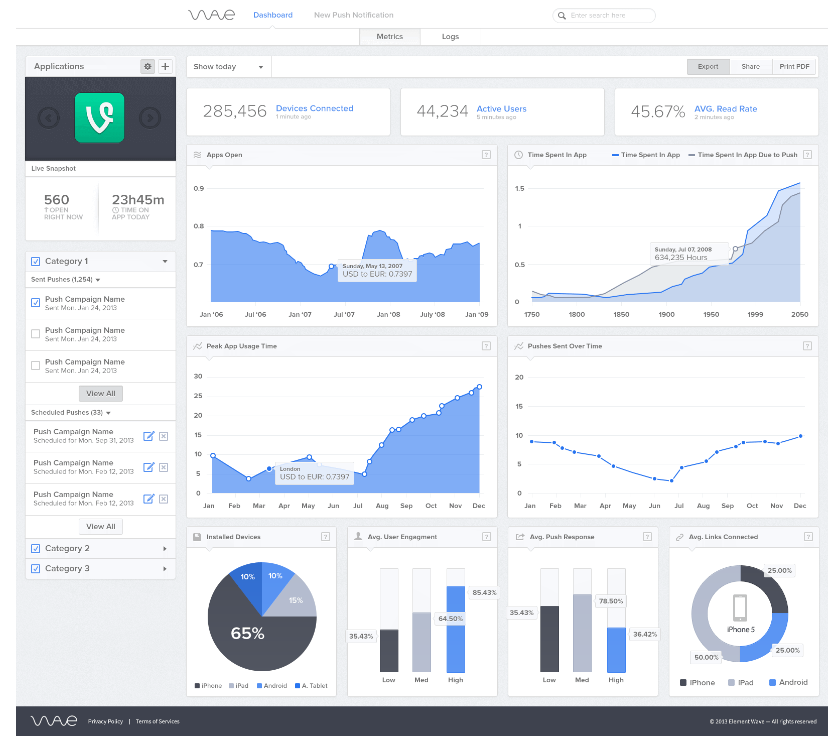The image size is (837, 738).
Task: Open help icon on Installed Devices panel
Action: (326, 536)
